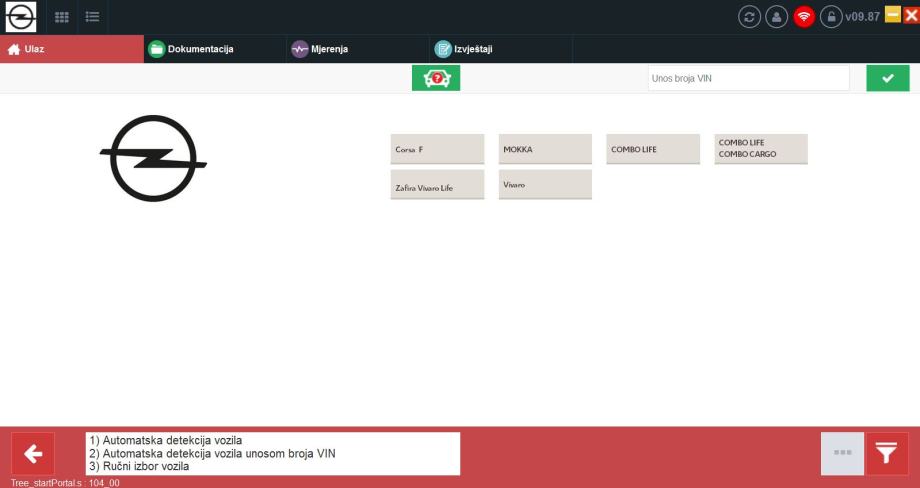Select the Corsa F vehicle
The height and width of the screenshot is (488, 920).
(x=438, y=149)
